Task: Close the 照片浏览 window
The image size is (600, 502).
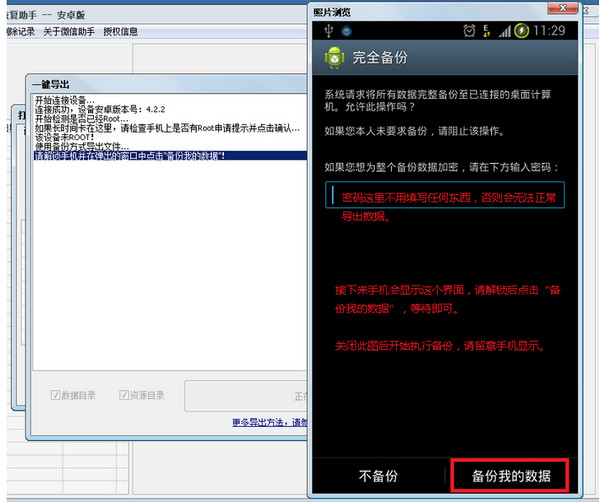Action: 562,8
